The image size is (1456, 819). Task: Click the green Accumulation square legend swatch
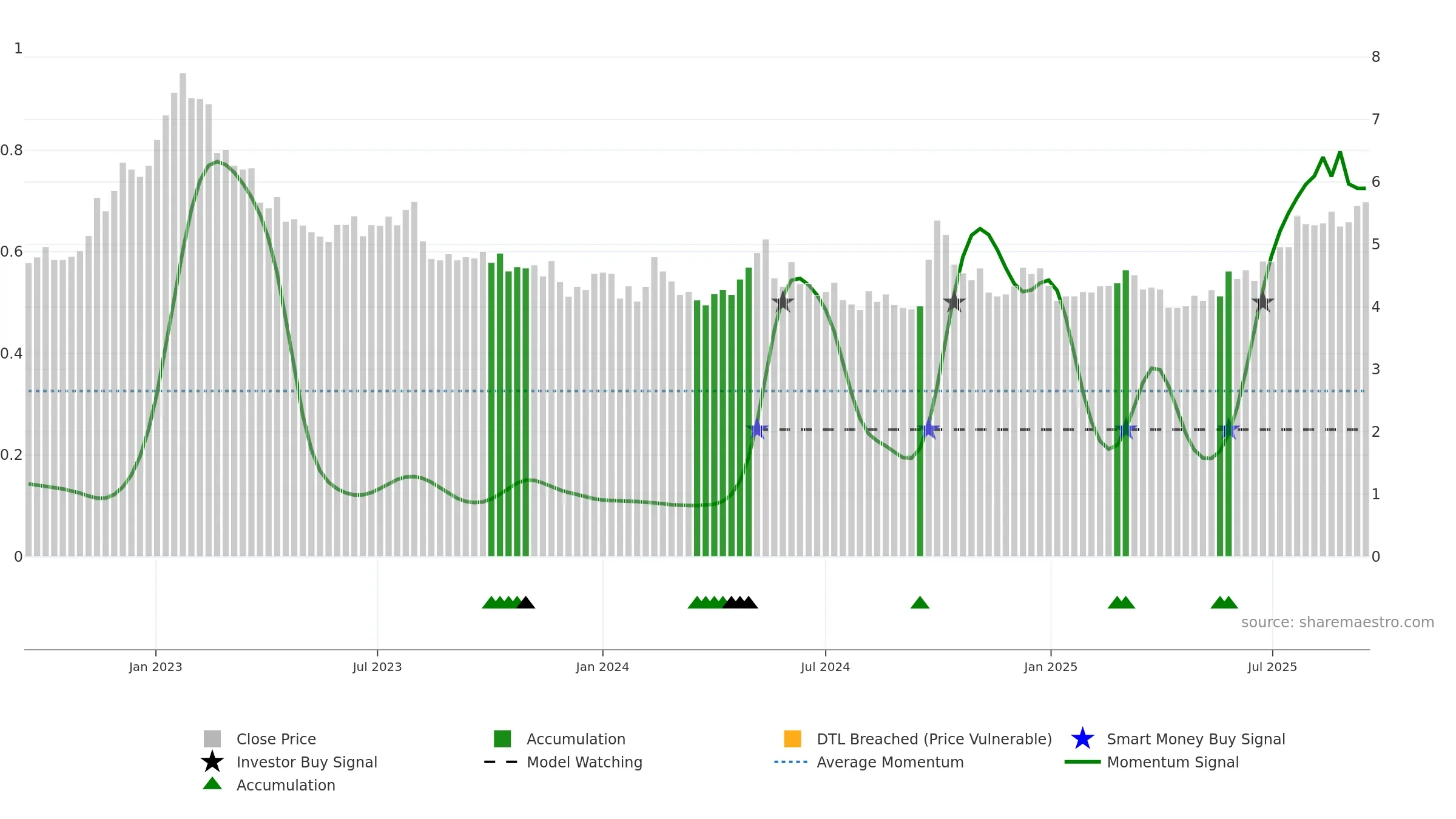(x=502, y=739)
